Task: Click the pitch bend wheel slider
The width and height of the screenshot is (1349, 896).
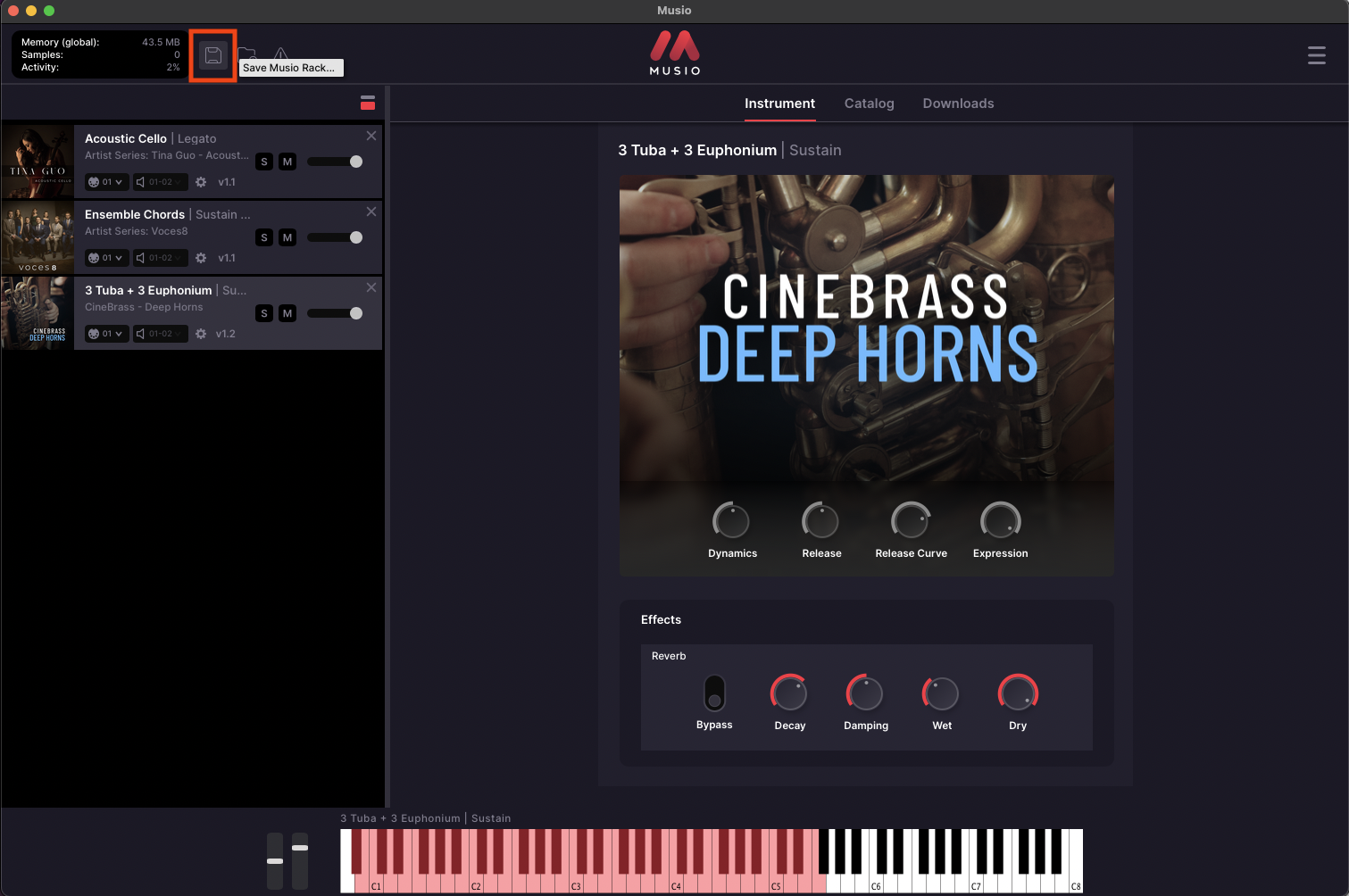Action: coord(275,860)
